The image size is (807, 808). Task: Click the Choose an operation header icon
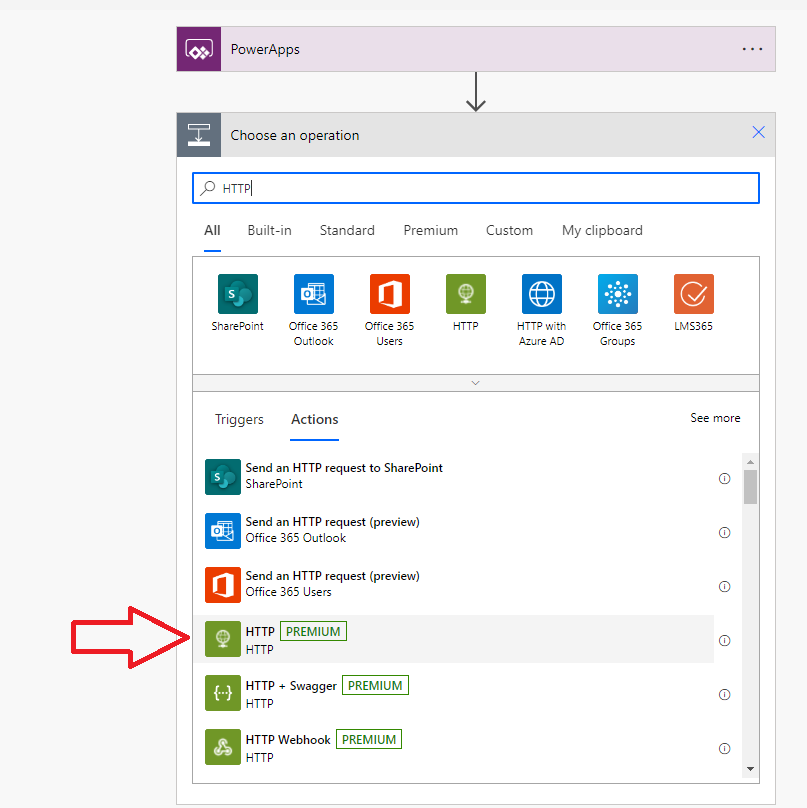pos(199,135)
